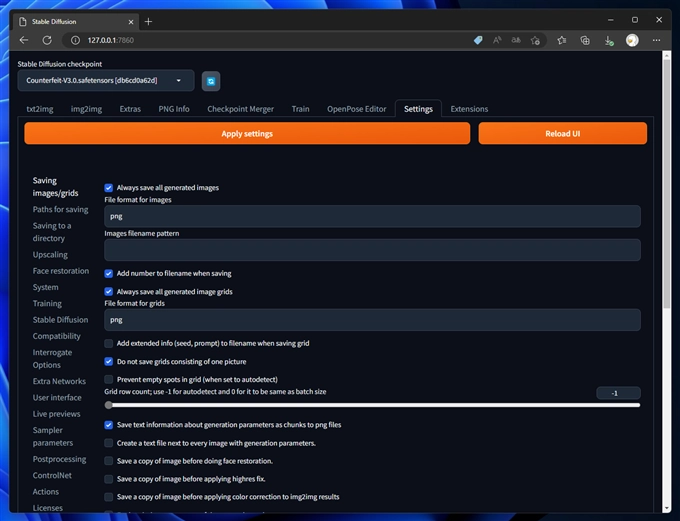
Task: Open the browser downloads panel
Action: pos(608,40)
